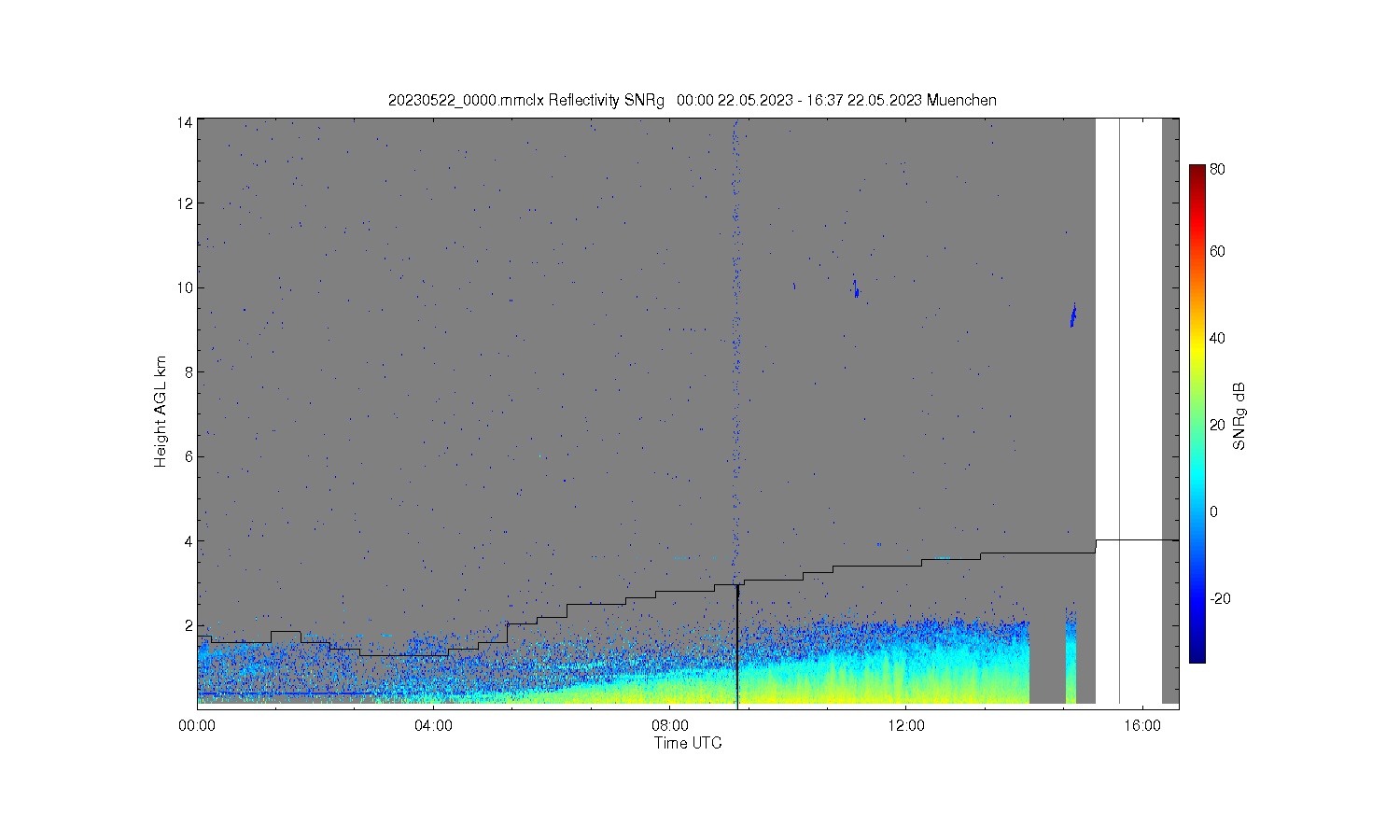Click the narrow signal strip near 14:45

[x=1071, y=656]
